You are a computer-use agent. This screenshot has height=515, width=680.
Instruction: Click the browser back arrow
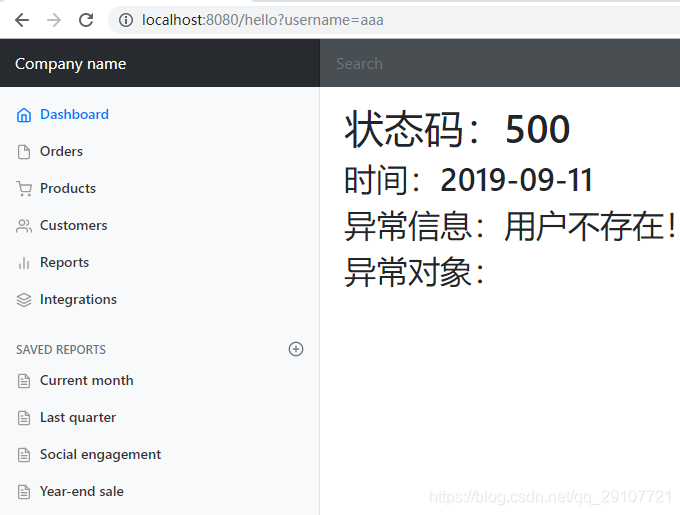tap(22, 20)
